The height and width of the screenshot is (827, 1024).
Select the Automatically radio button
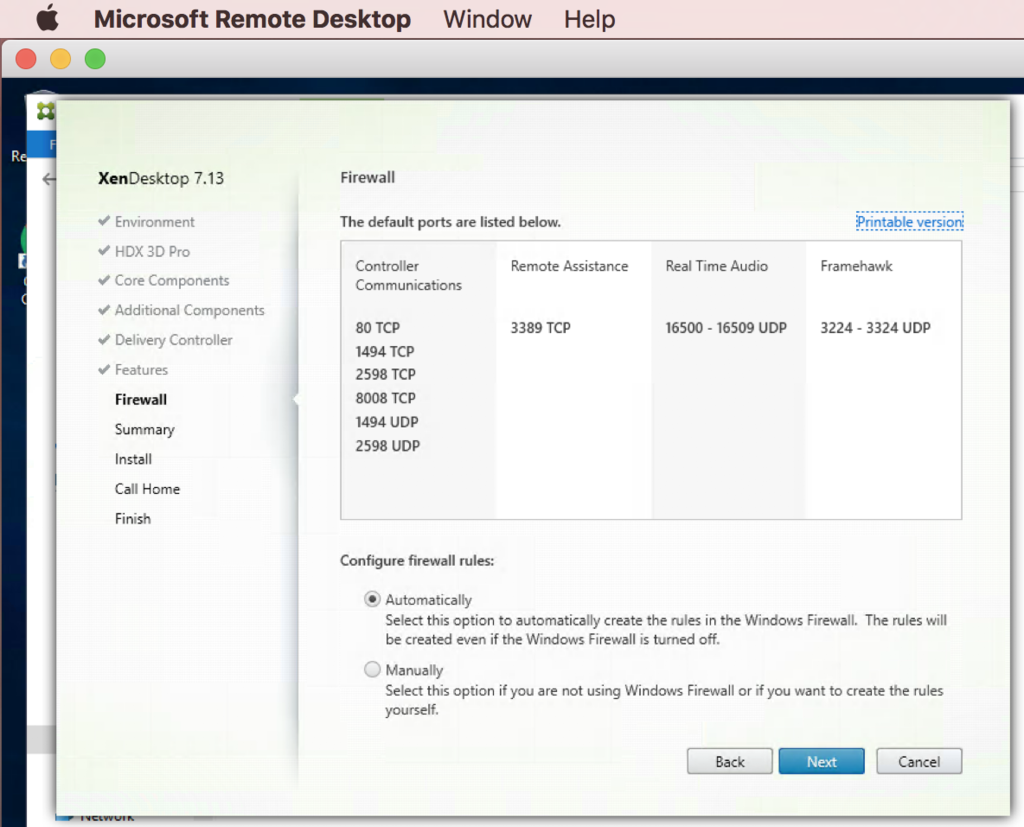point(372,599)
